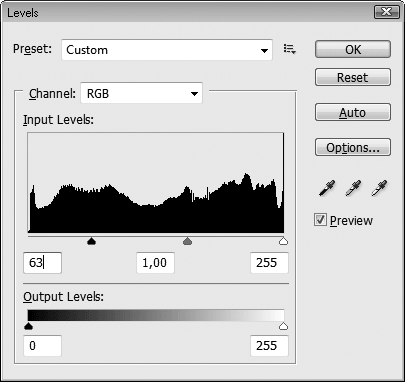This screenshot has width=405, height=382.
Task: Click the input midtones gray slider triangle
Action: click(188, 241)
